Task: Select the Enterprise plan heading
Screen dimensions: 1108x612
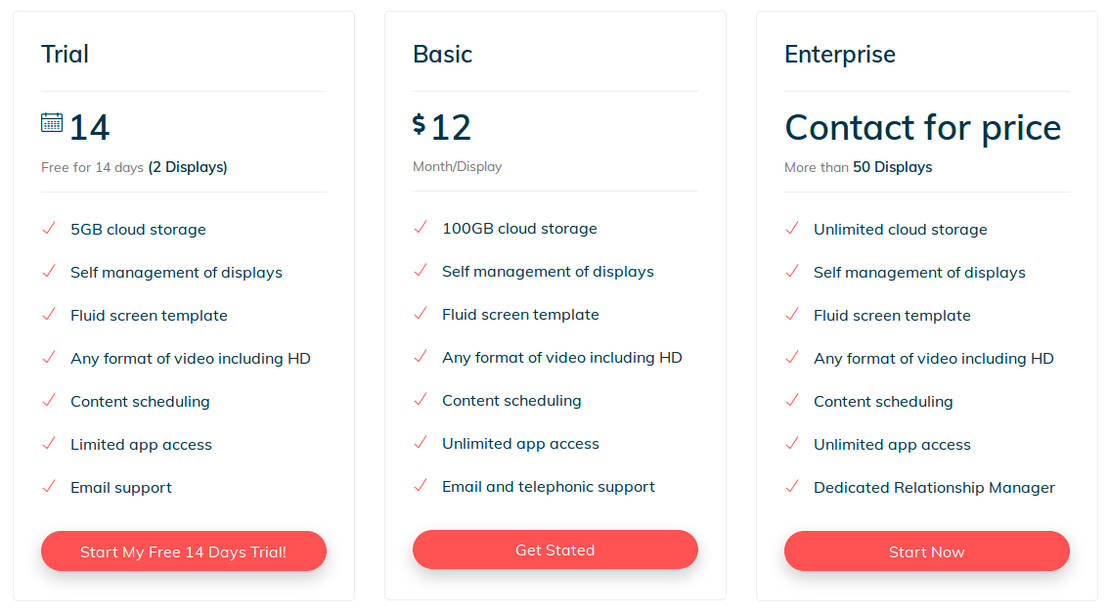Action: pyautogui.click(x=839, y=54)
